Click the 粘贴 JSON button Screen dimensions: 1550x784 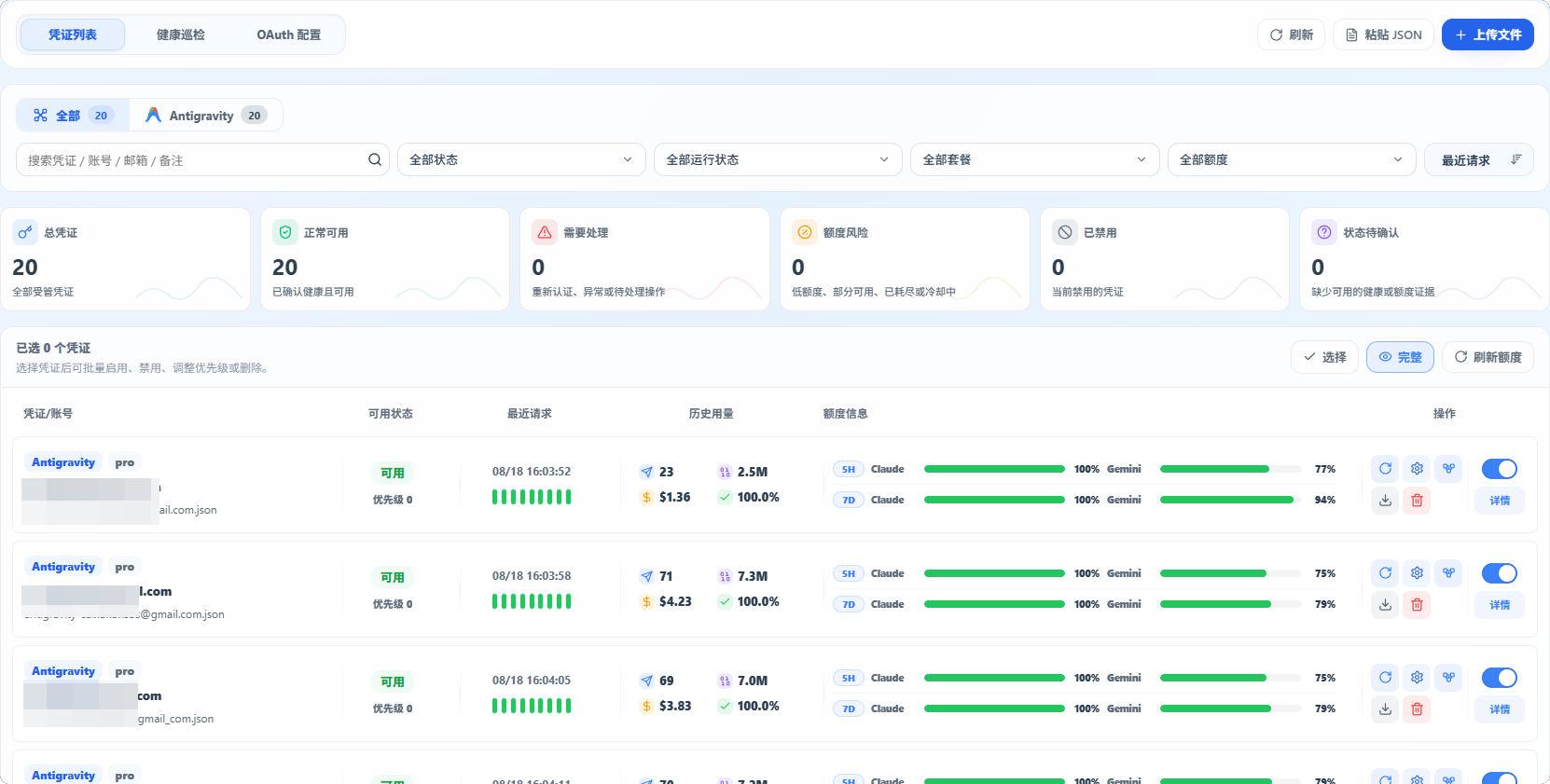[x=1383, y=34]
